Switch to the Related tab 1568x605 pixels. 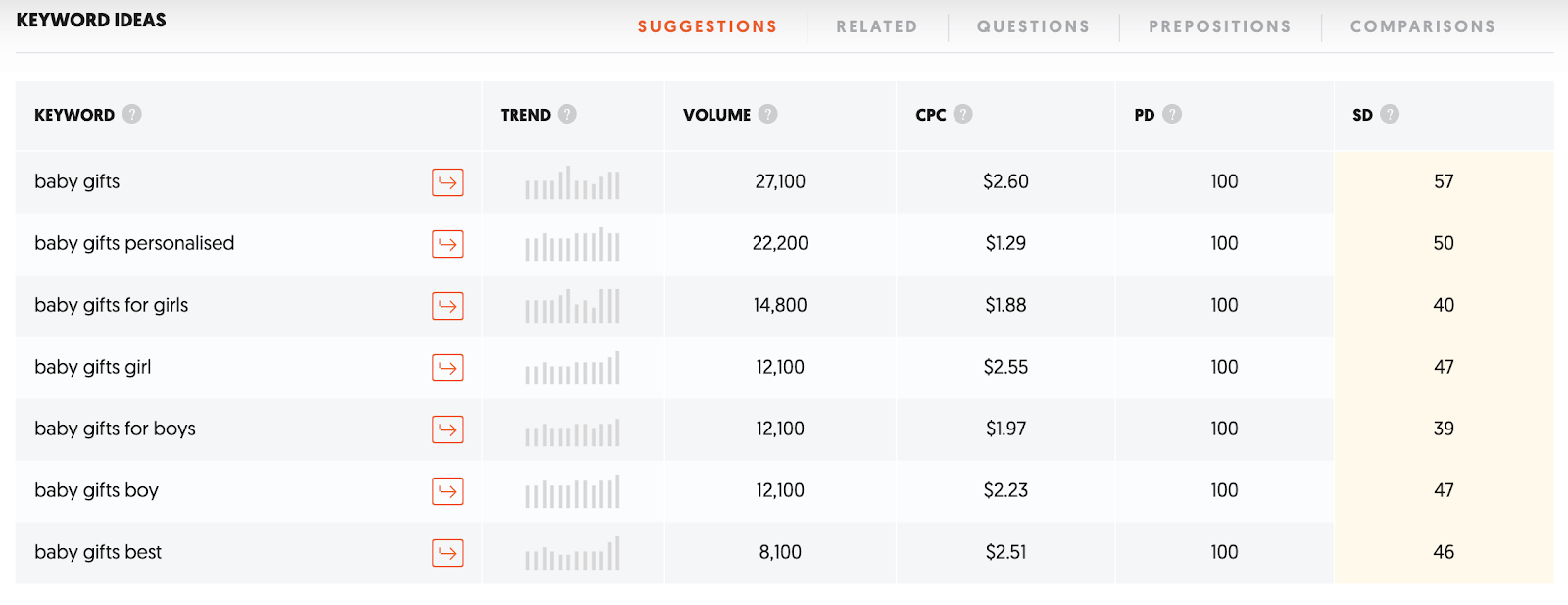(877, 26)
